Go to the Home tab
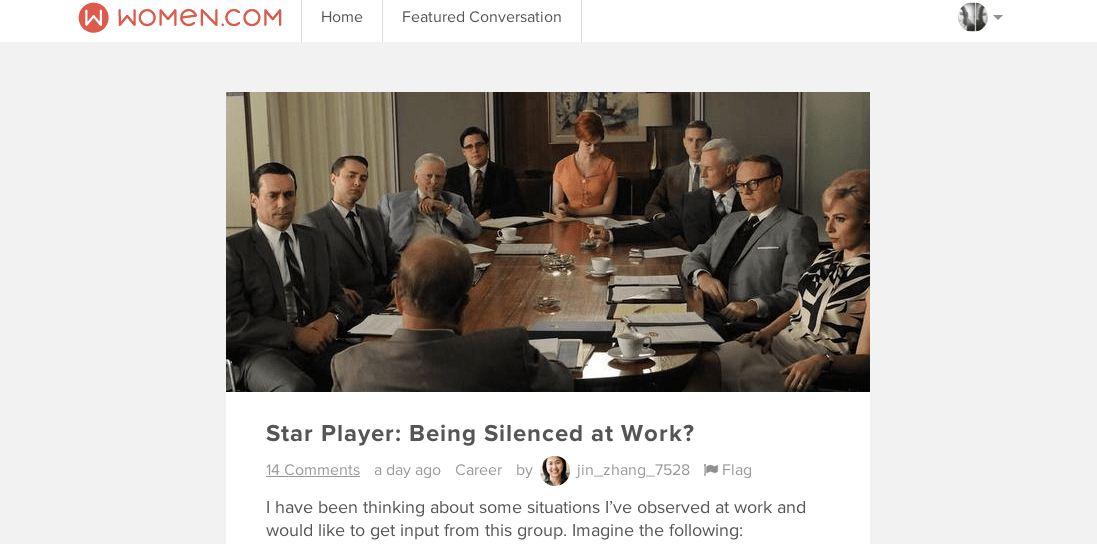This screenshot has height=544, width=1097. tap(341, 17)
